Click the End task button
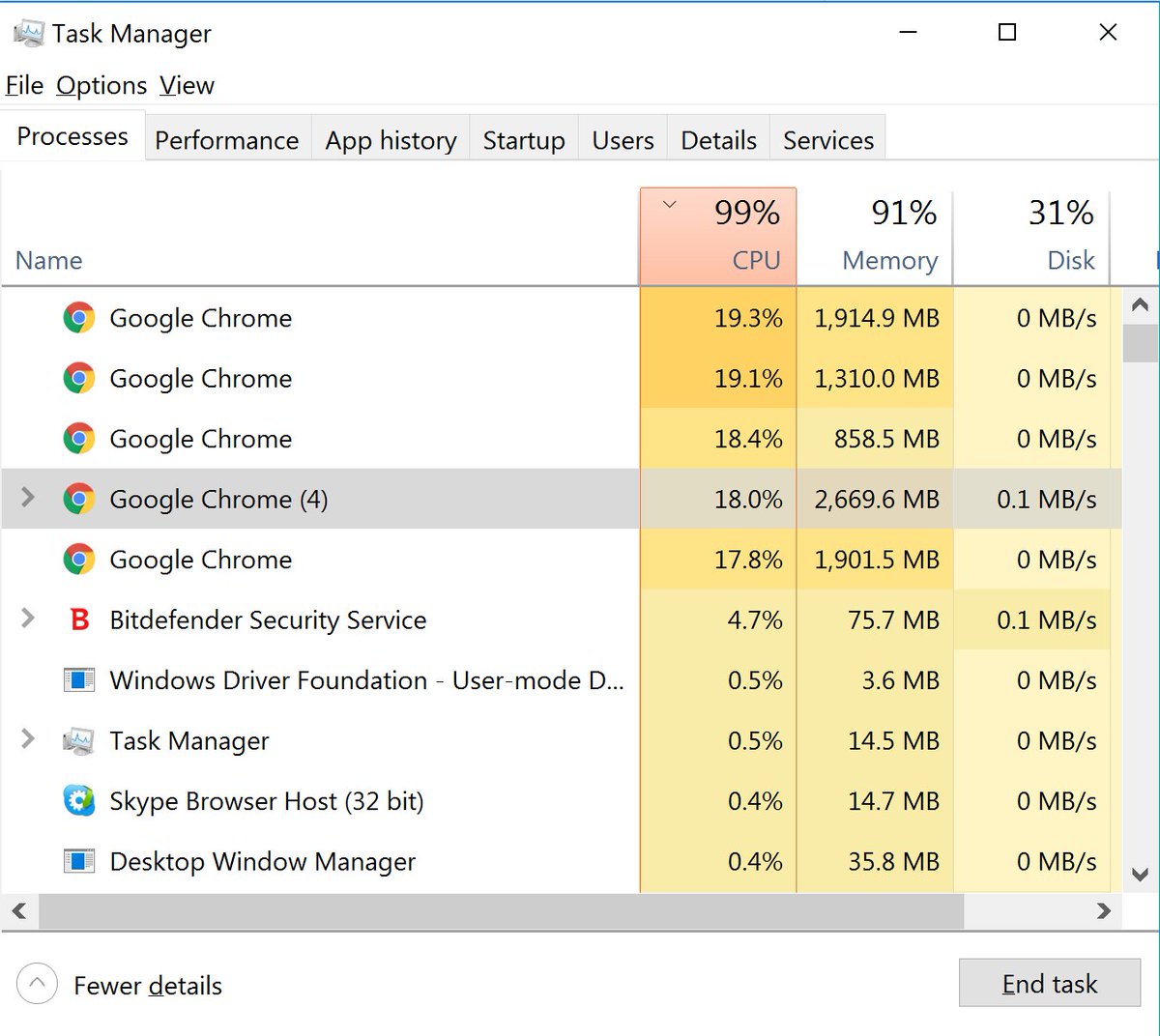The image size is (1160, 1036). click(1050, 984)
